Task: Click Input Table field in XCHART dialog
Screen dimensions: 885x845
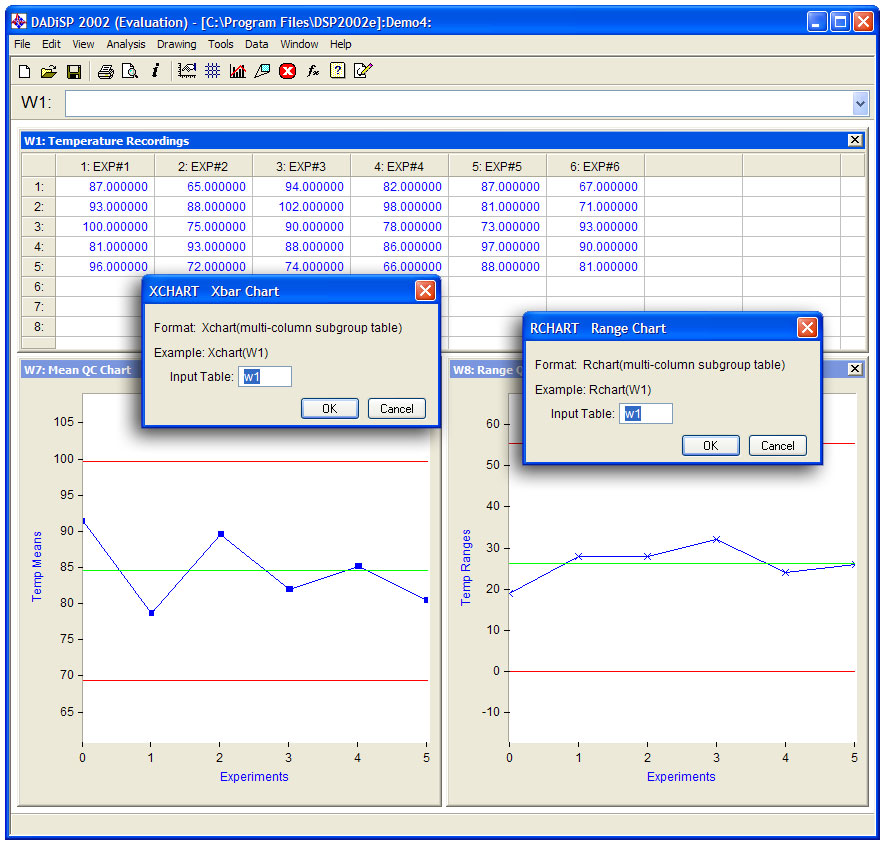Action: (x=265, y=376)
